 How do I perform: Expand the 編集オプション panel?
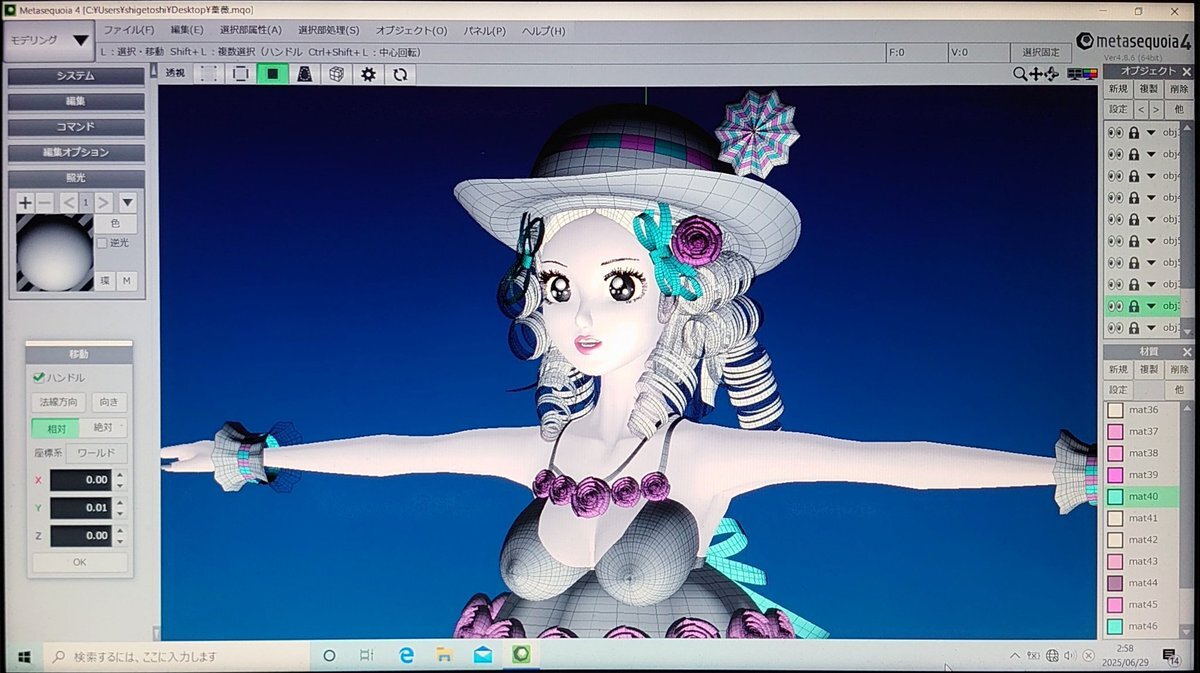76,153
